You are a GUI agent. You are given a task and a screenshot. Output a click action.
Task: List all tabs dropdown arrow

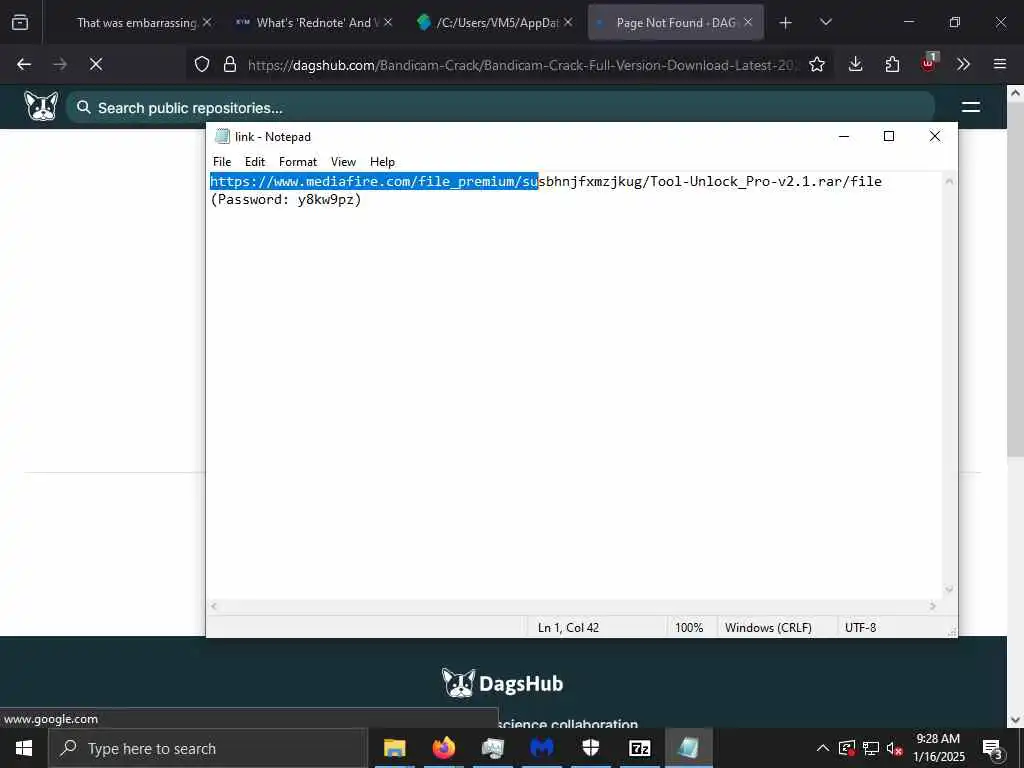(825, 23)
